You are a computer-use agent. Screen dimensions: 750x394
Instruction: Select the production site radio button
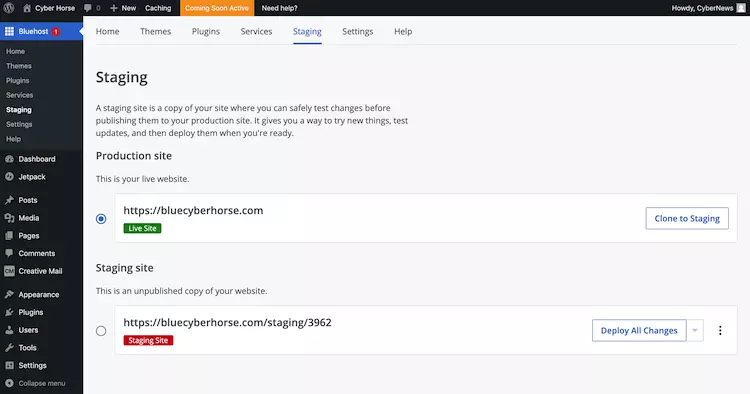pos(101,219)
